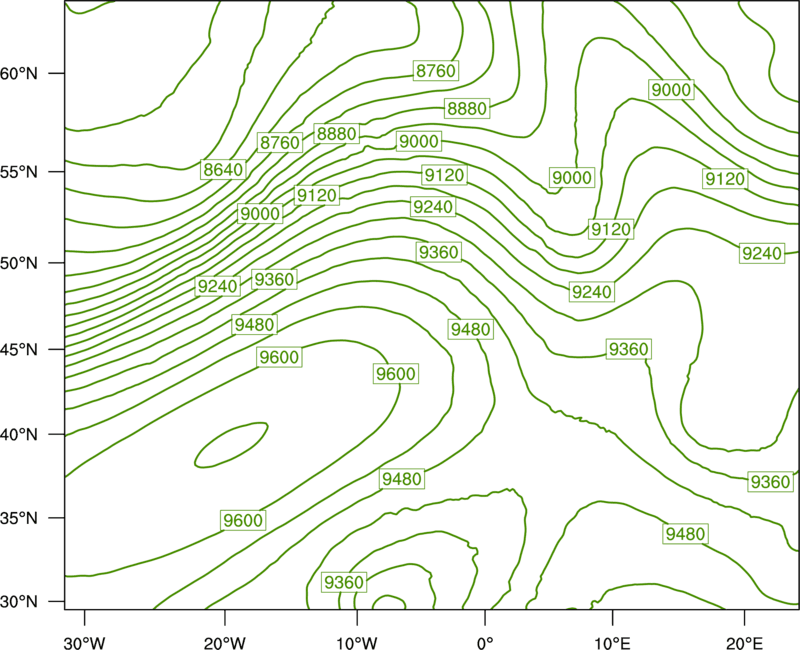Click the 50°N latitude axis label
800x650 pixels.
pos(19,263)
